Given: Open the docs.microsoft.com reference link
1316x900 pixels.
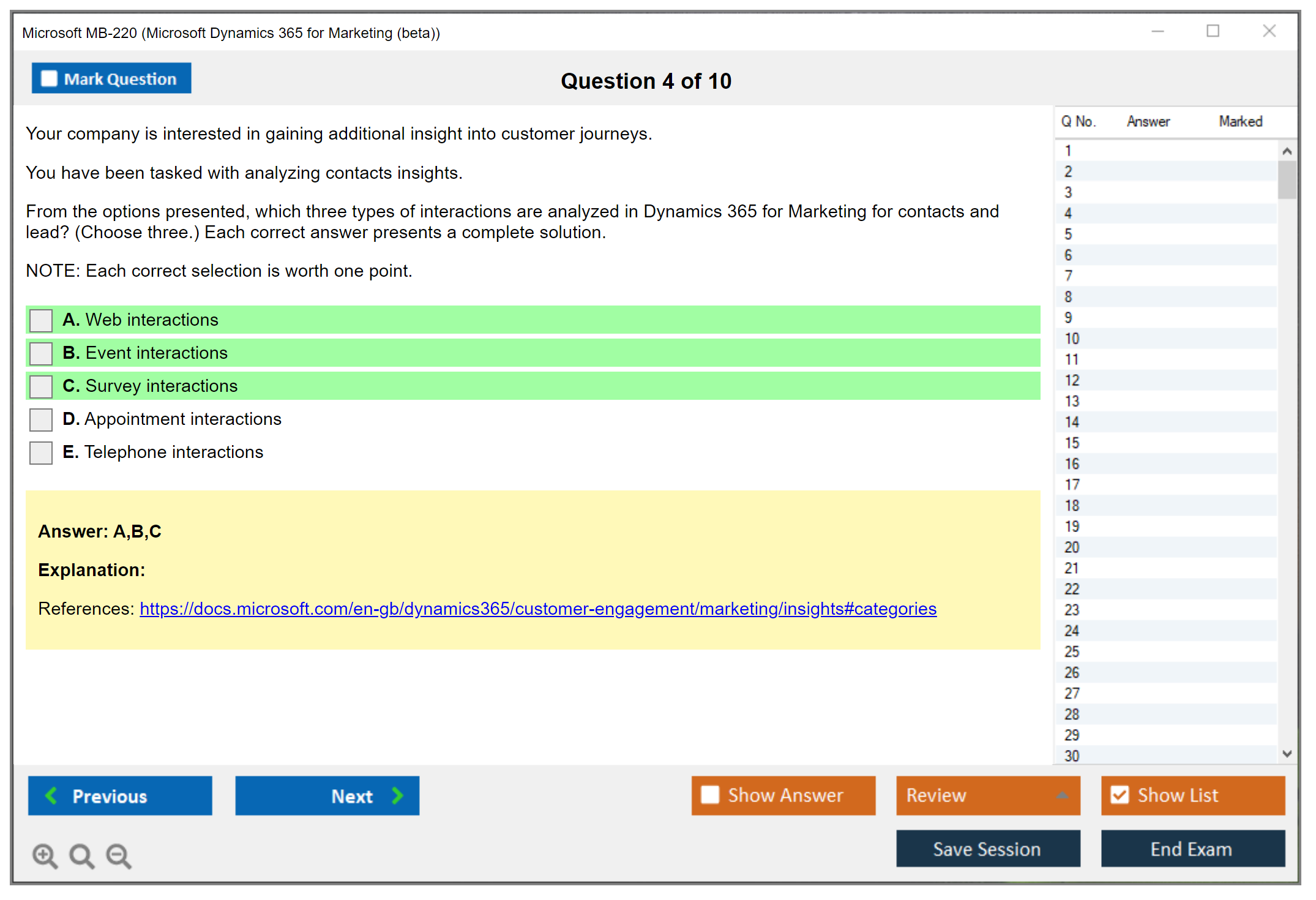Looking at the screenshot, I should pos(537,609).
